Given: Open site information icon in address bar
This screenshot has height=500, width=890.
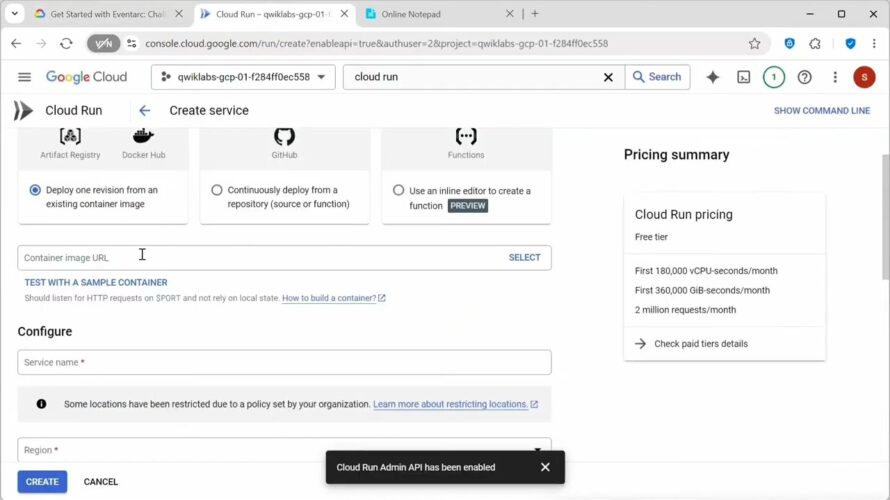Looking at the screenshot, I should pos(132,43).
